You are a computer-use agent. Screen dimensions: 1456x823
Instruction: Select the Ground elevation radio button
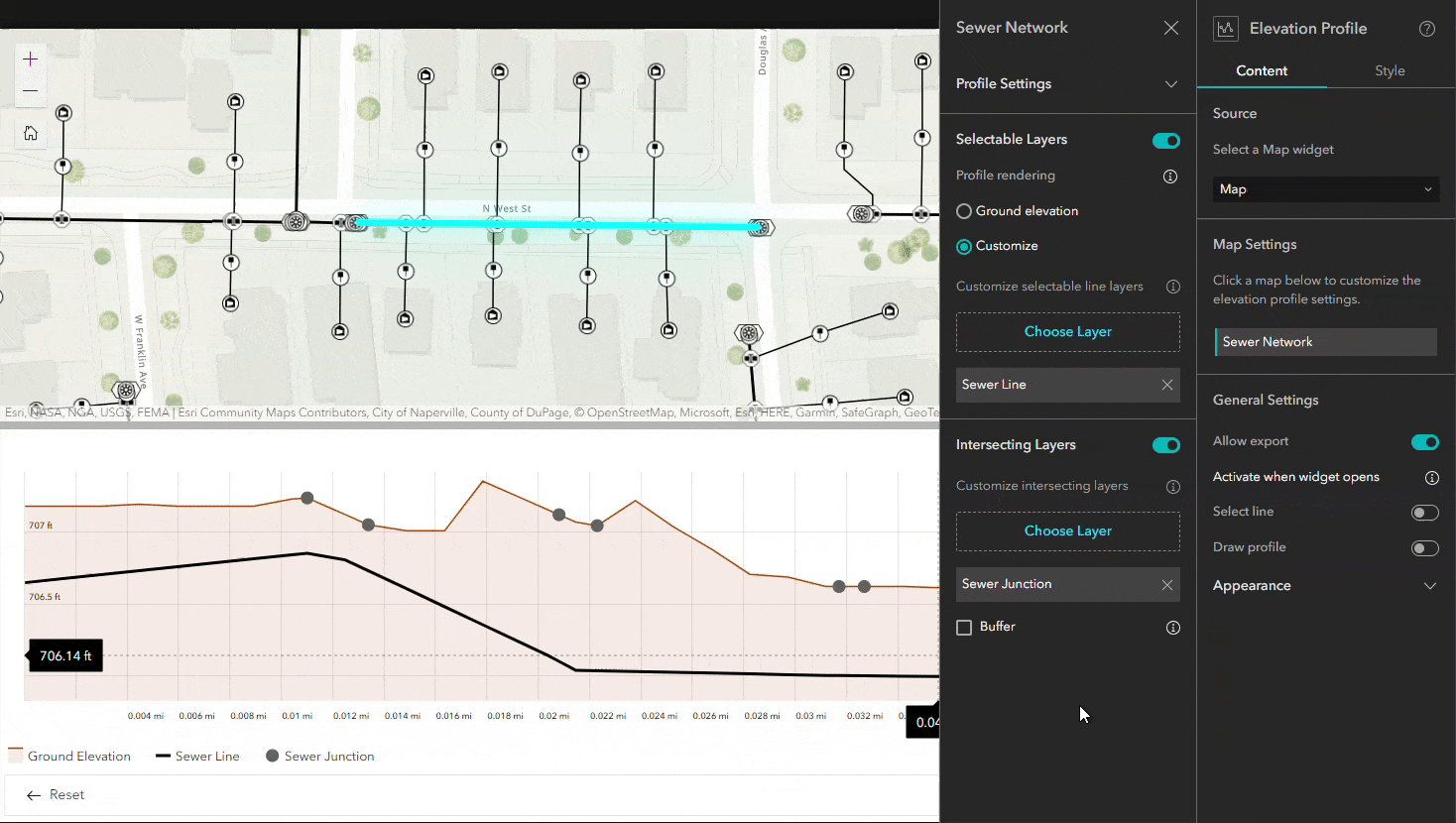(x=963, y=210)
